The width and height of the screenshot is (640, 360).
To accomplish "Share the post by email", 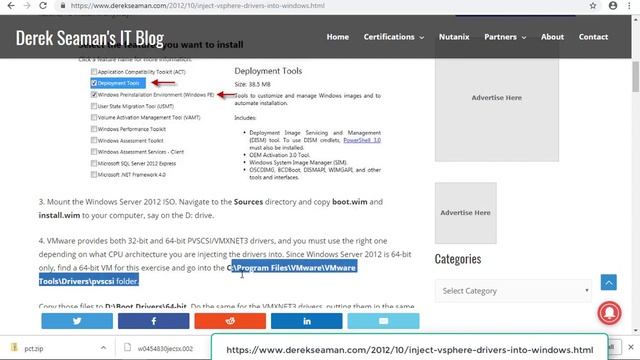I will (383, 321).
